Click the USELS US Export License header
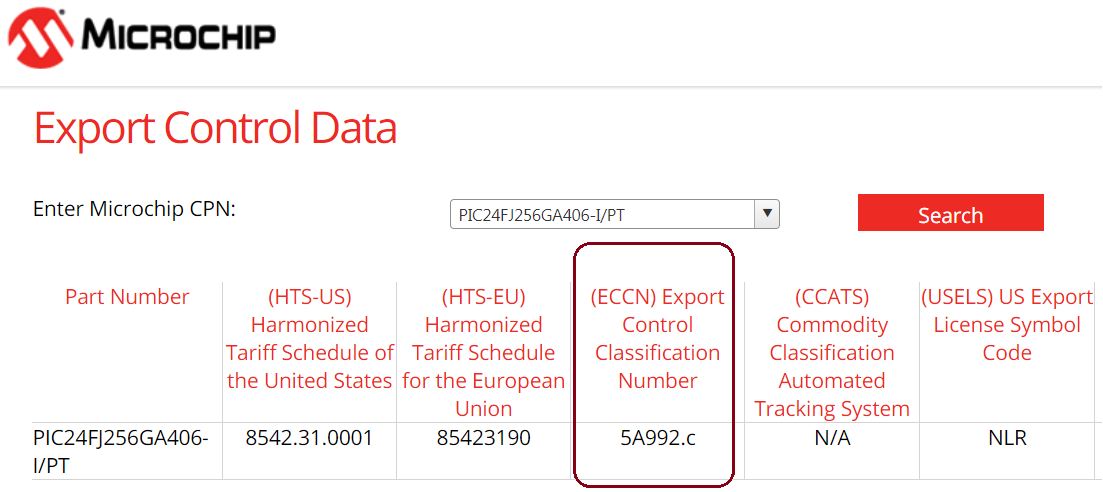This screenshot has width=1103, height=492. [x=1007, y=325]
